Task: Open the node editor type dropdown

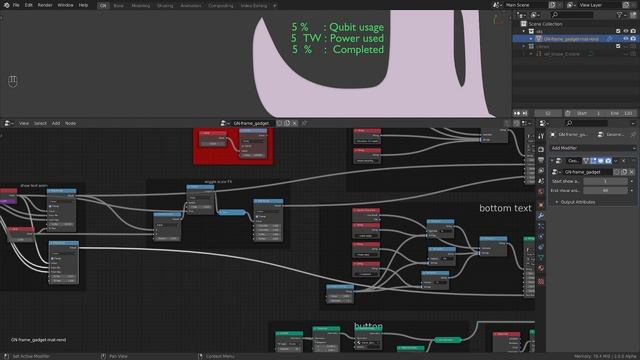Action: [9, 123]
